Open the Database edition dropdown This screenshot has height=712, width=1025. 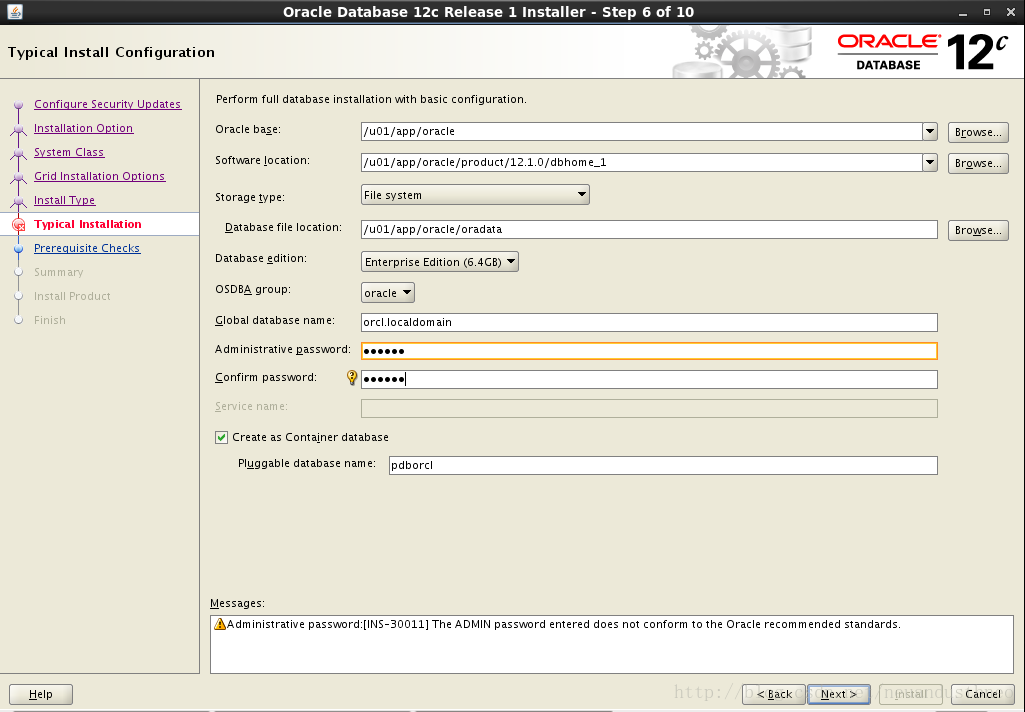click(440, 262)
